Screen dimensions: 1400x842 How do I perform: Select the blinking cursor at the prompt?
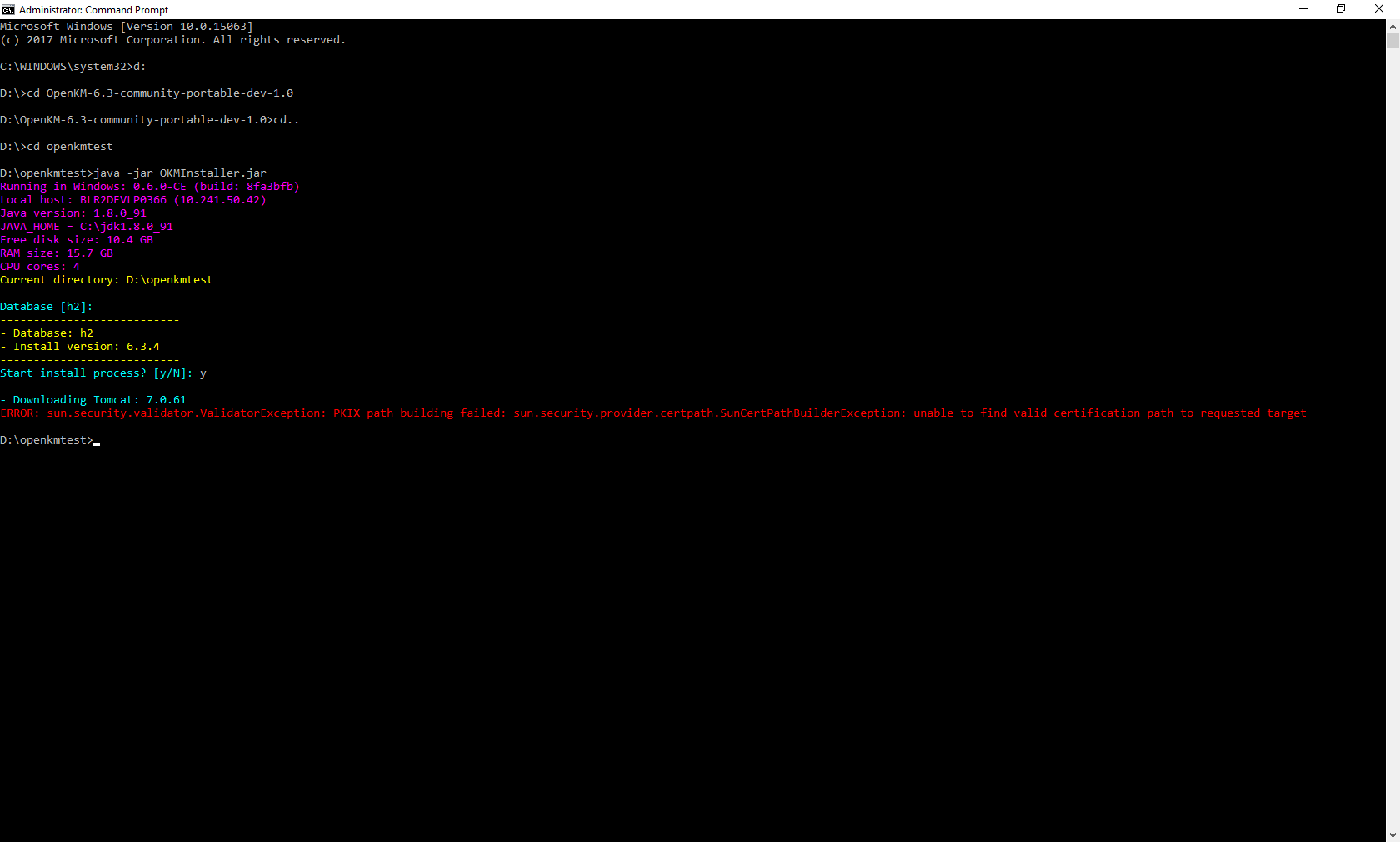[97, 442]
